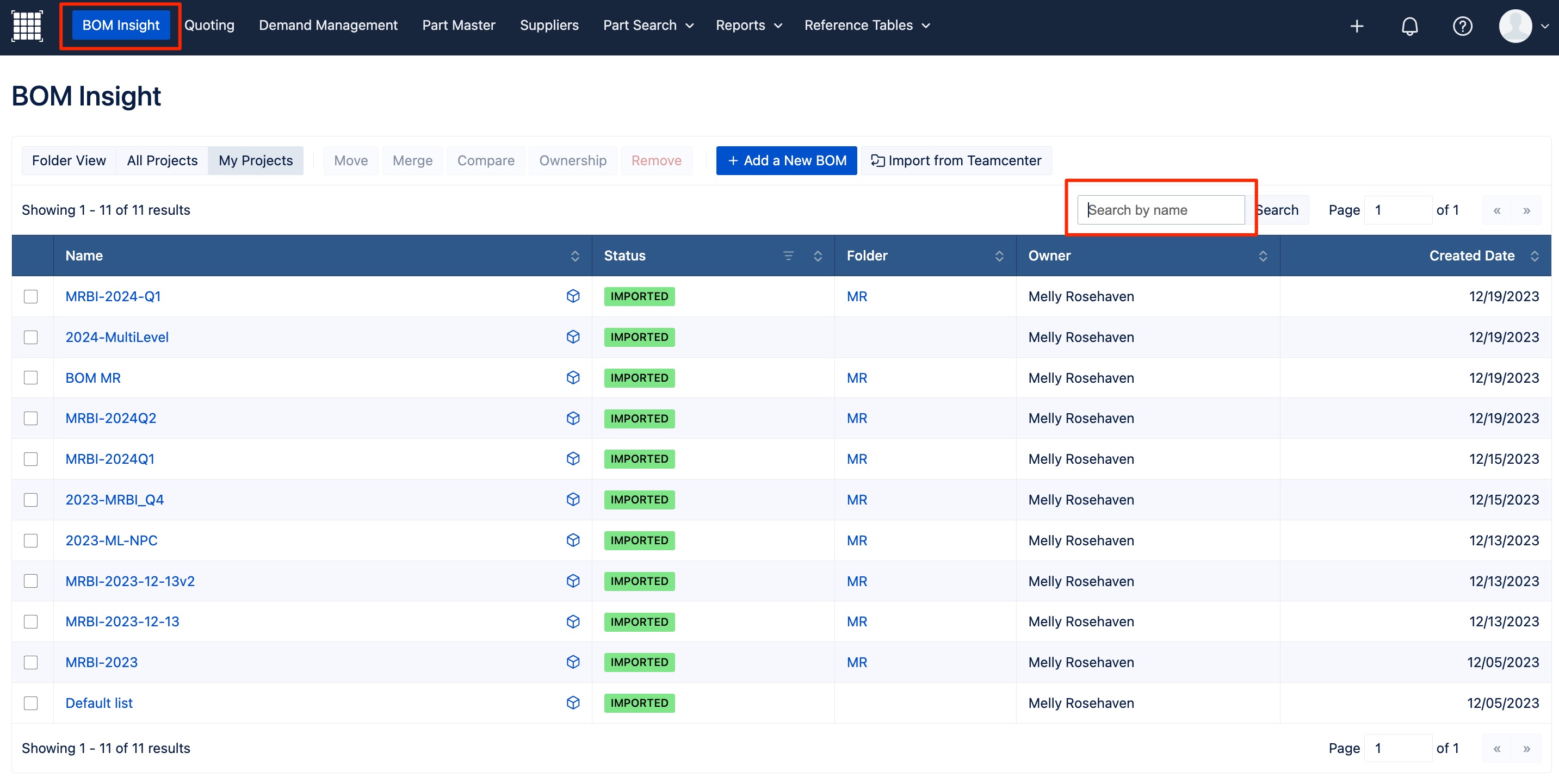Click the cube icon for MRBI-2023-12-13
Screen dimensions: 1559x784
click(x=572, y=621)
